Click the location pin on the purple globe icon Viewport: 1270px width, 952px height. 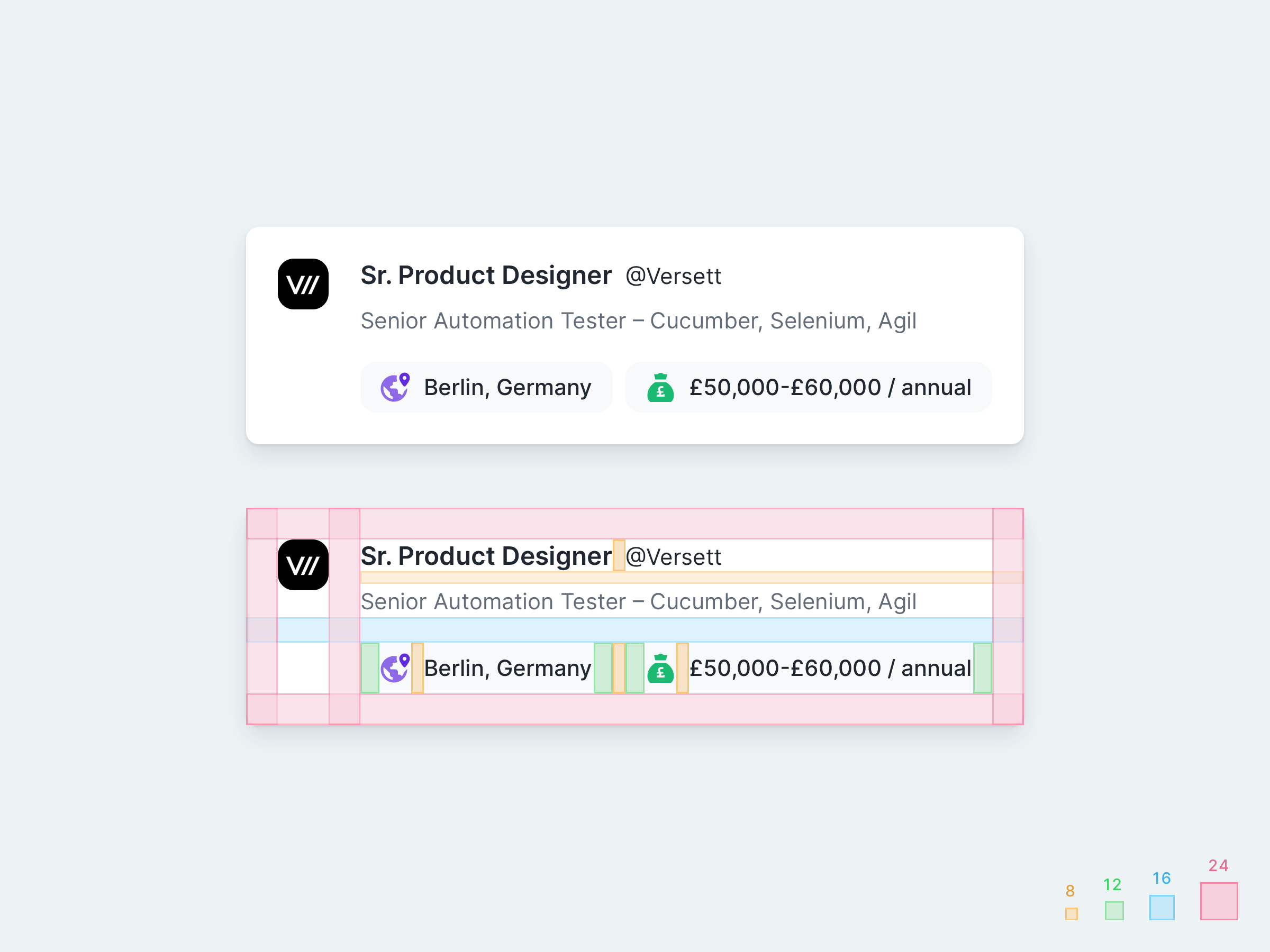click(404, 379)
